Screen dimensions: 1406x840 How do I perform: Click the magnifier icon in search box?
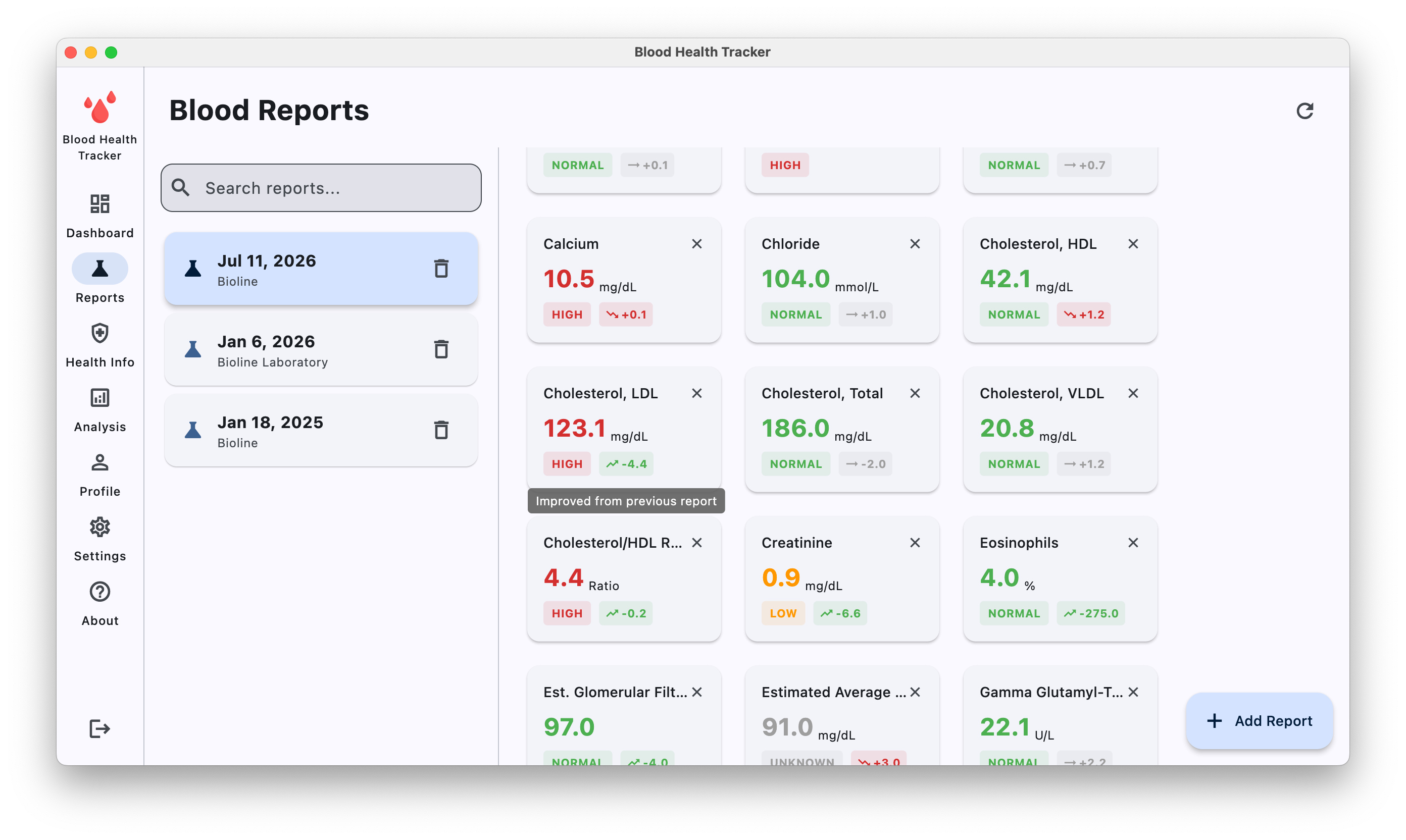click(181, 187)
